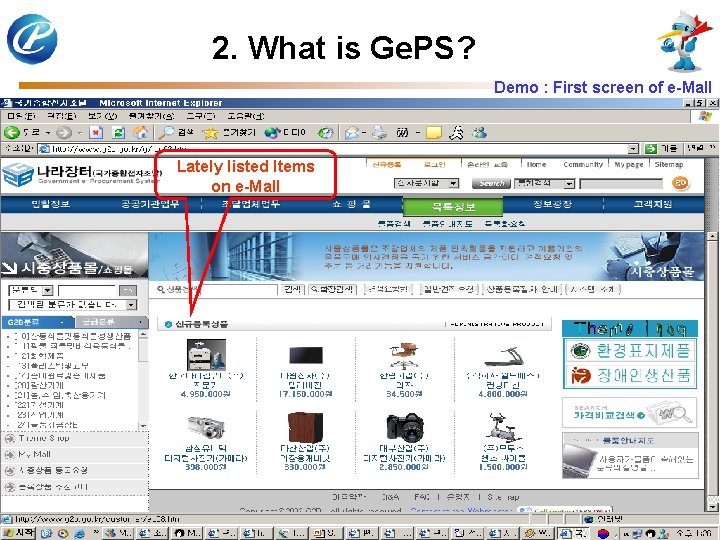Viewport: 720px width, 540px height.
Task: Open the address bar dropdown arrow
Action: coord(634,148)
